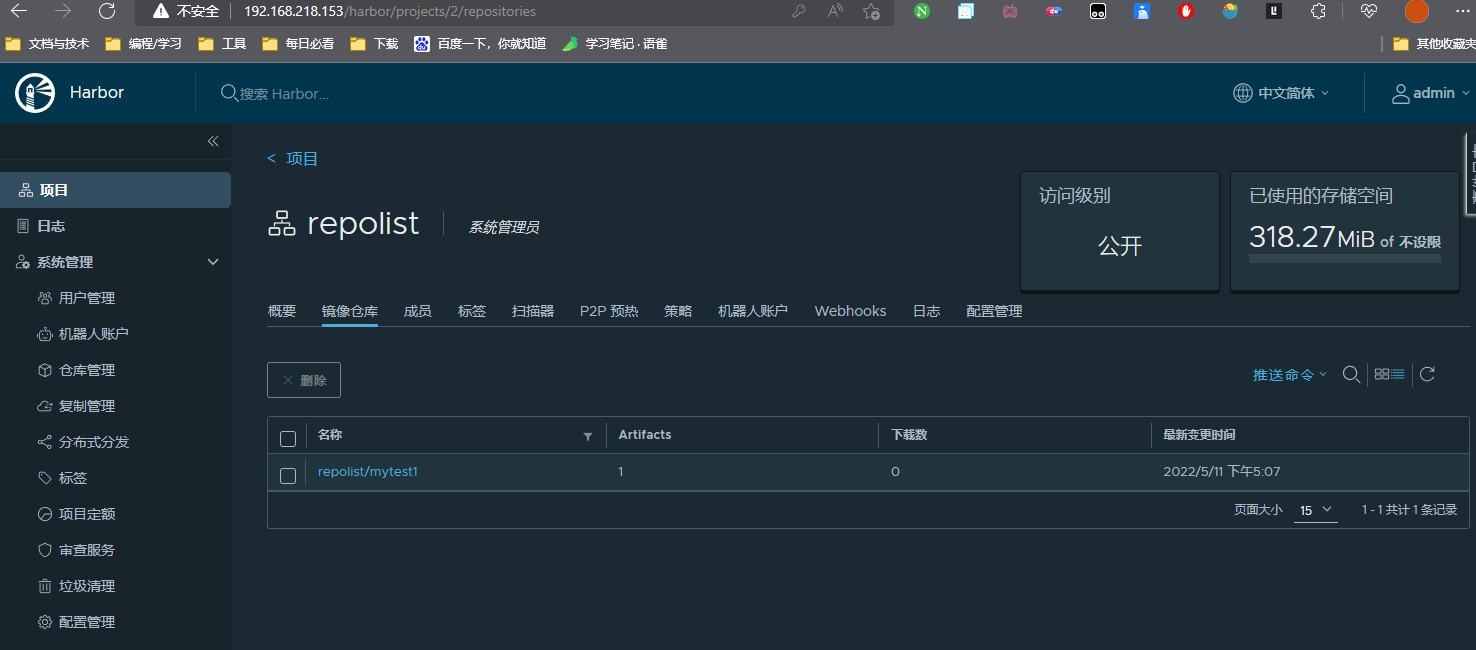The width and height of the screenshot is (1476, 650).
Task: Click the storage usage progress bar
Action: point(1345,258)
